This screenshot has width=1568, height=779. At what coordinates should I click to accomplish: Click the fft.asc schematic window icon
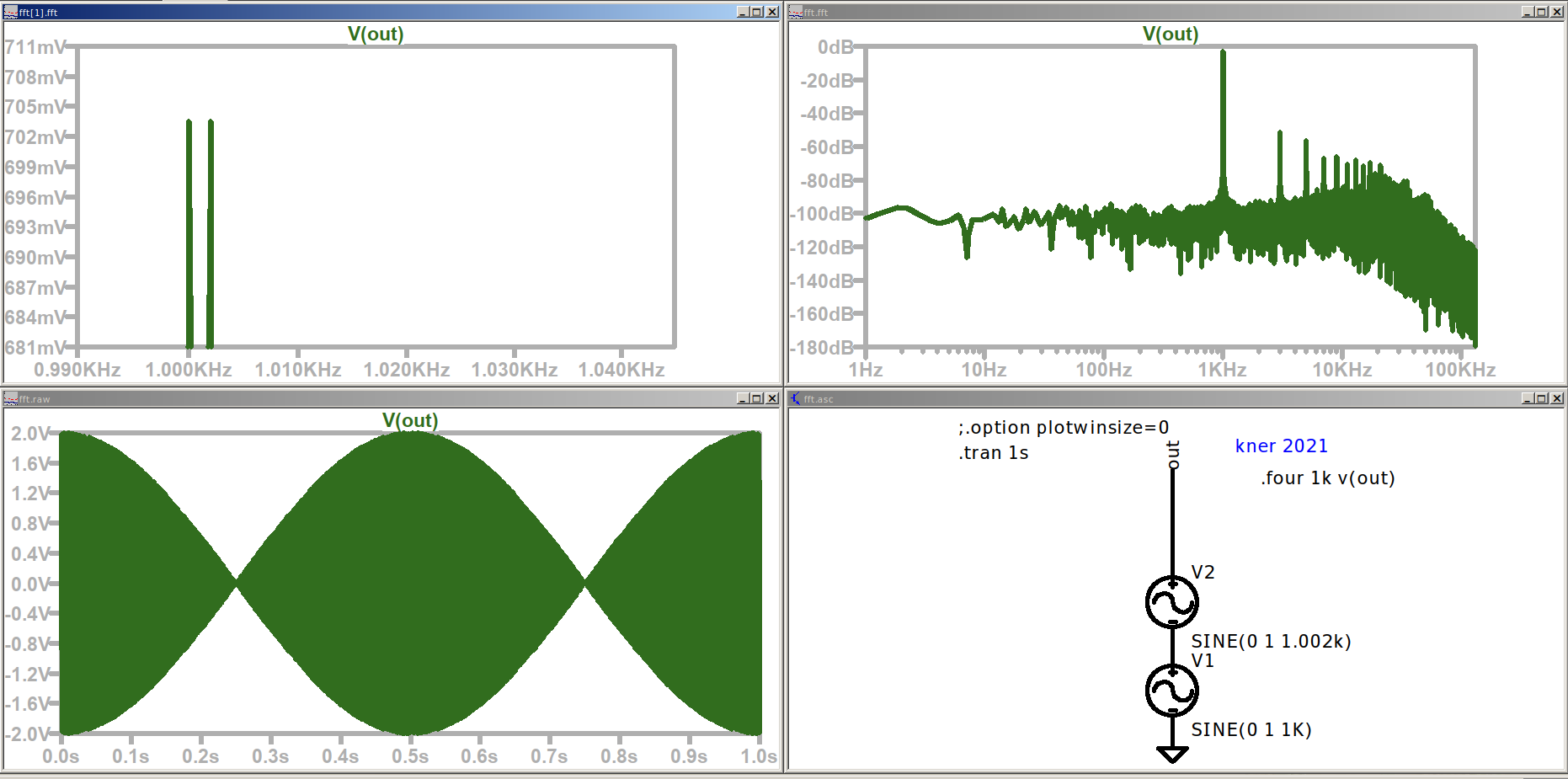coord(795,398)
